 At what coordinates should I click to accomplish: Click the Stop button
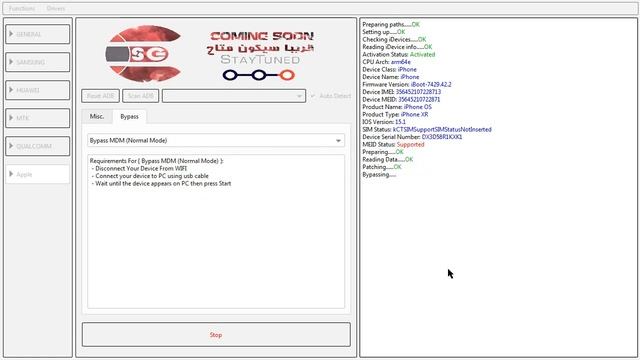216,335
